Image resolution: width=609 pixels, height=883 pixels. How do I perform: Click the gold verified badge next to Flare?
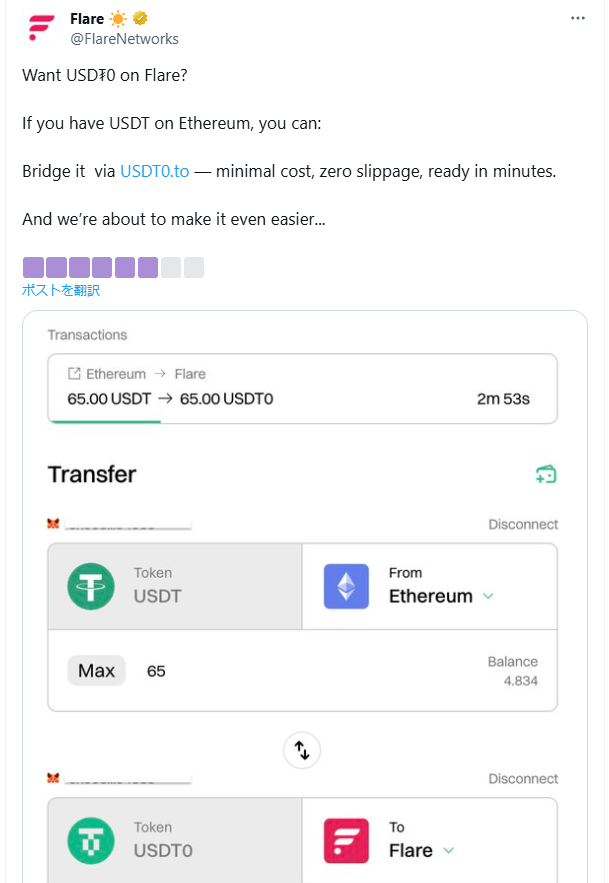click(140, 19)
